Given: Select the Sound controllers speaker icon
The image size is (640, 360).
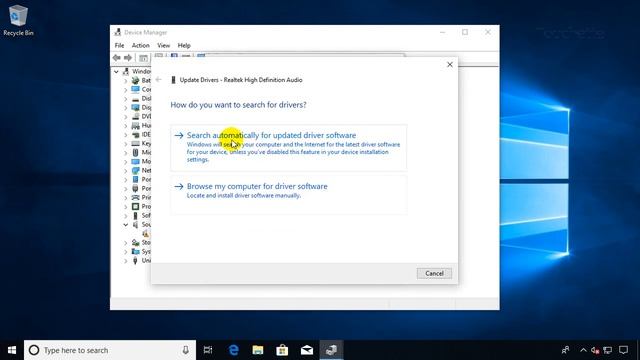Looking at the screenshot, I should (135, 224).
